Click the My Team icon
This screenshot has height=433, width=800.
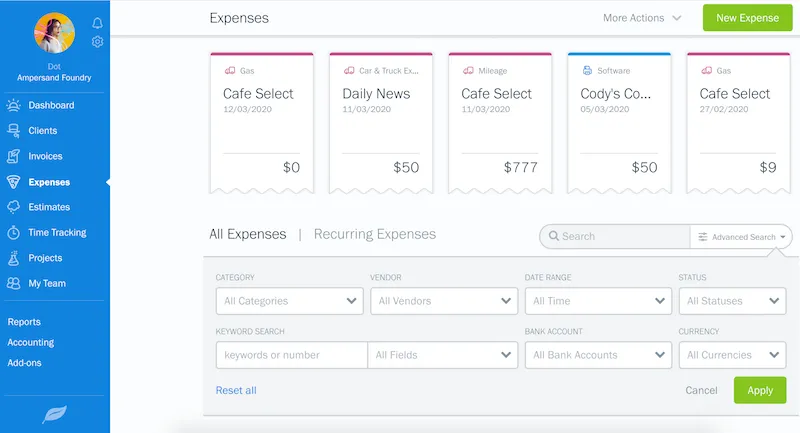coord(14,283)
